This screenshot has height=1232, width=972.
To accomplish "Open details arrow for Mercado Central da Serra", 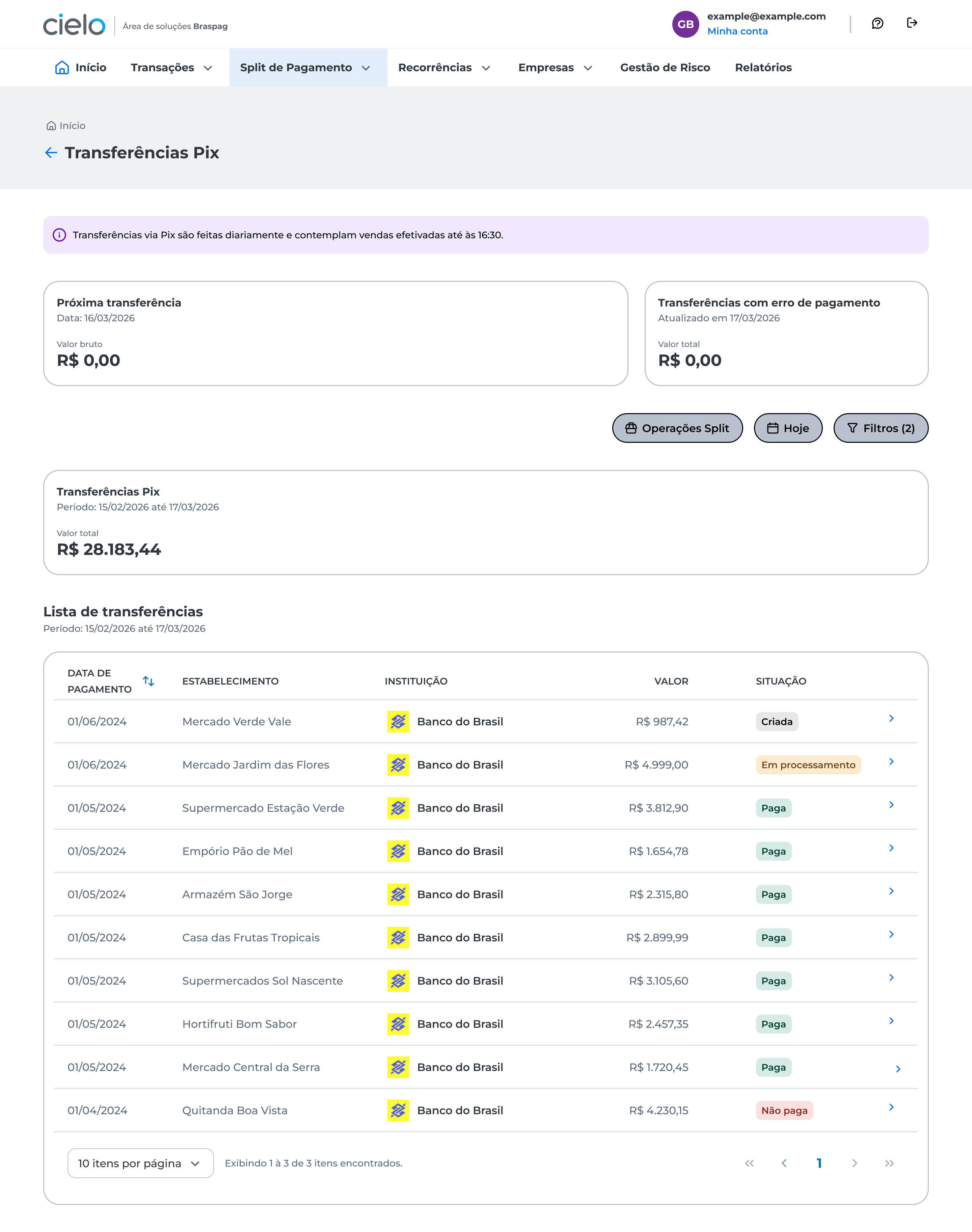I will pos(898,1069).
